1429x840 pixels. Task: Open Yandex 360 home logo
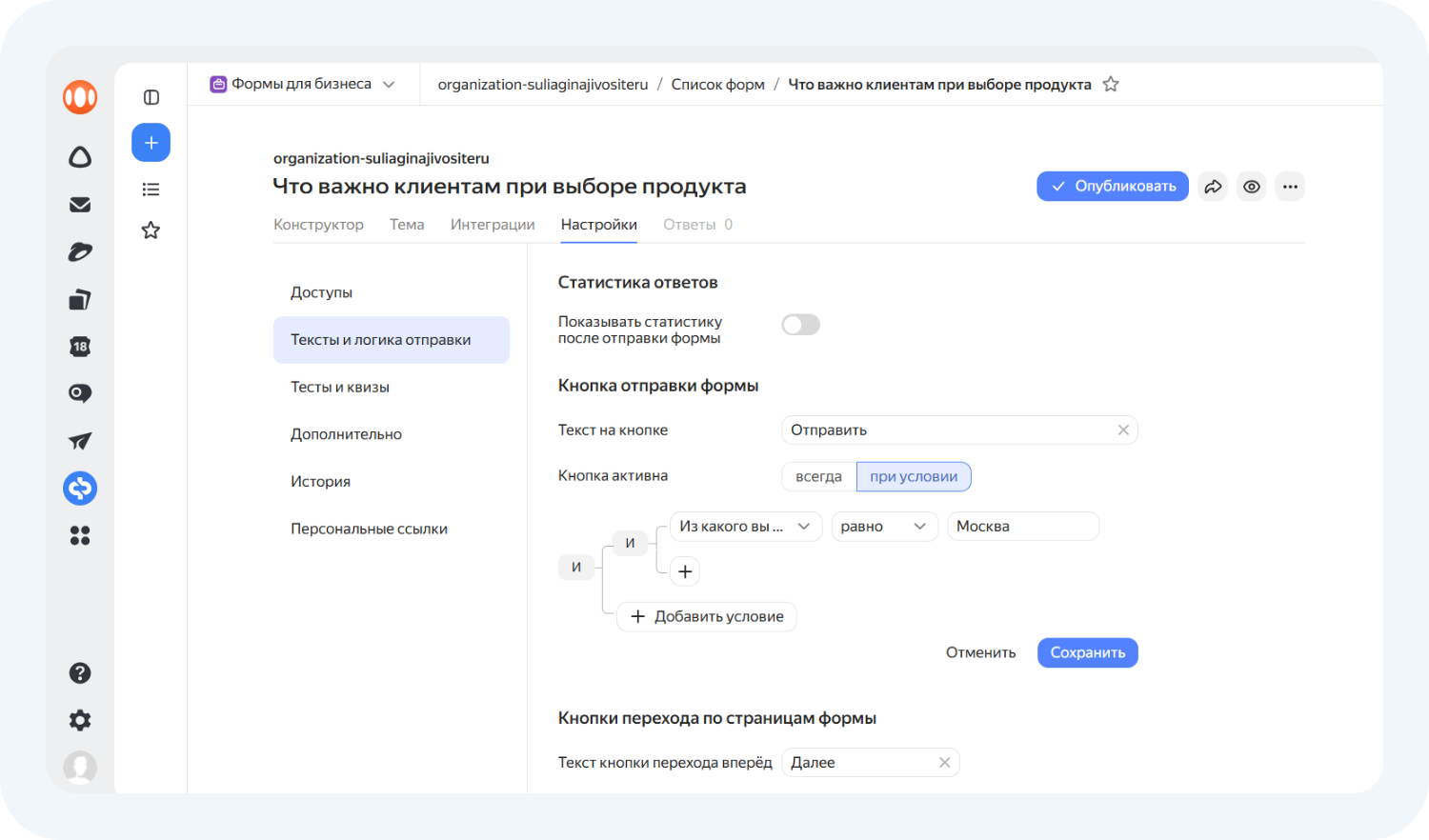click(x=80, y=97)
